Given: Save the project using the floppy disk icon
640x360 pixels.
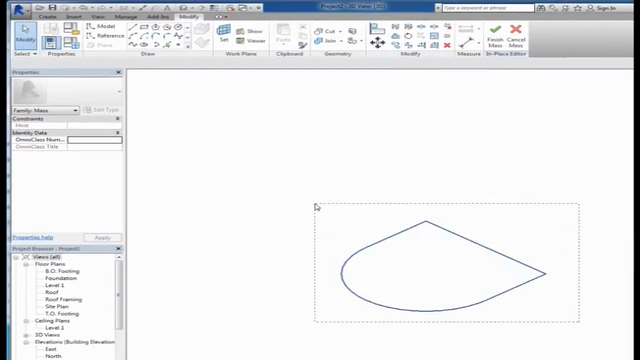Looking at the screenshot, I should 52,8.
